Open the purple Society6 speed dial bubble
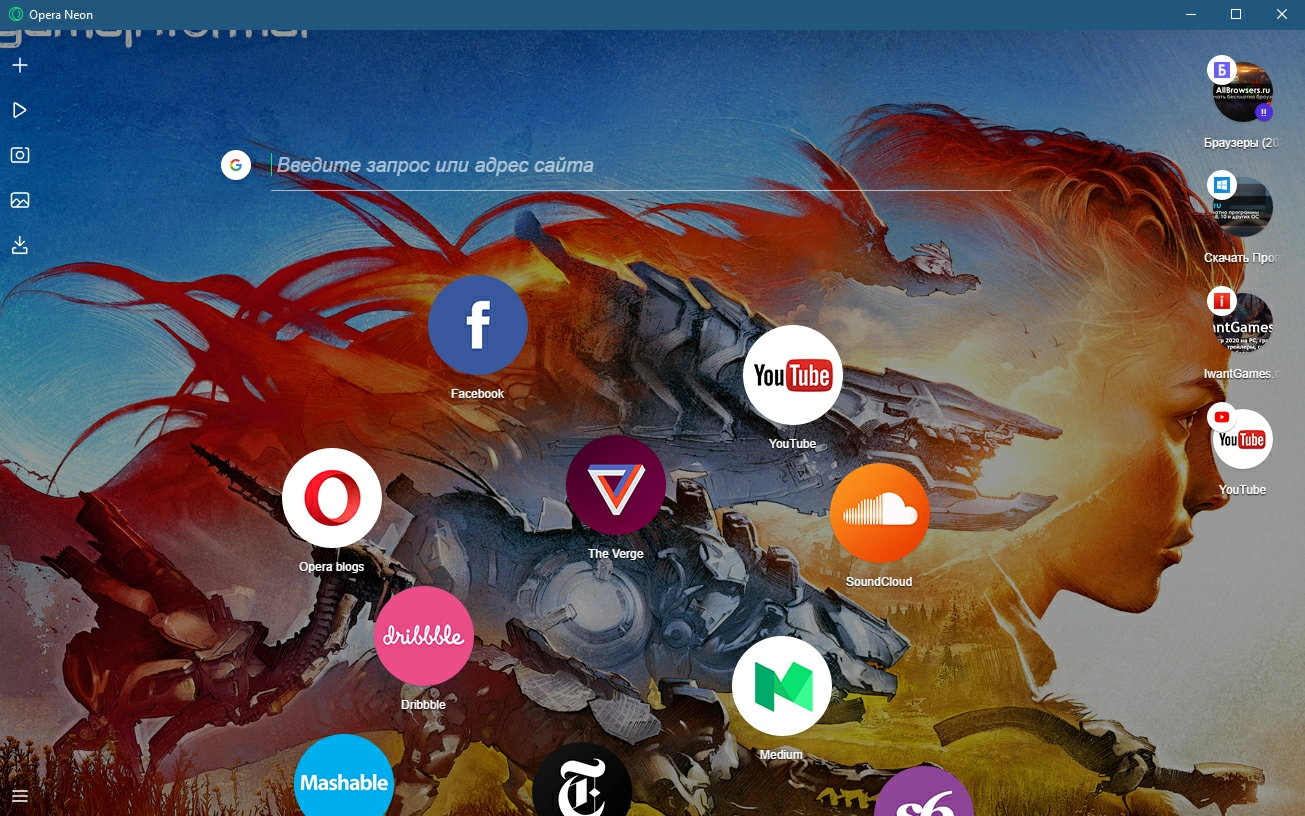The width and height of the screenshot is (1305, 816). (924, 792)
